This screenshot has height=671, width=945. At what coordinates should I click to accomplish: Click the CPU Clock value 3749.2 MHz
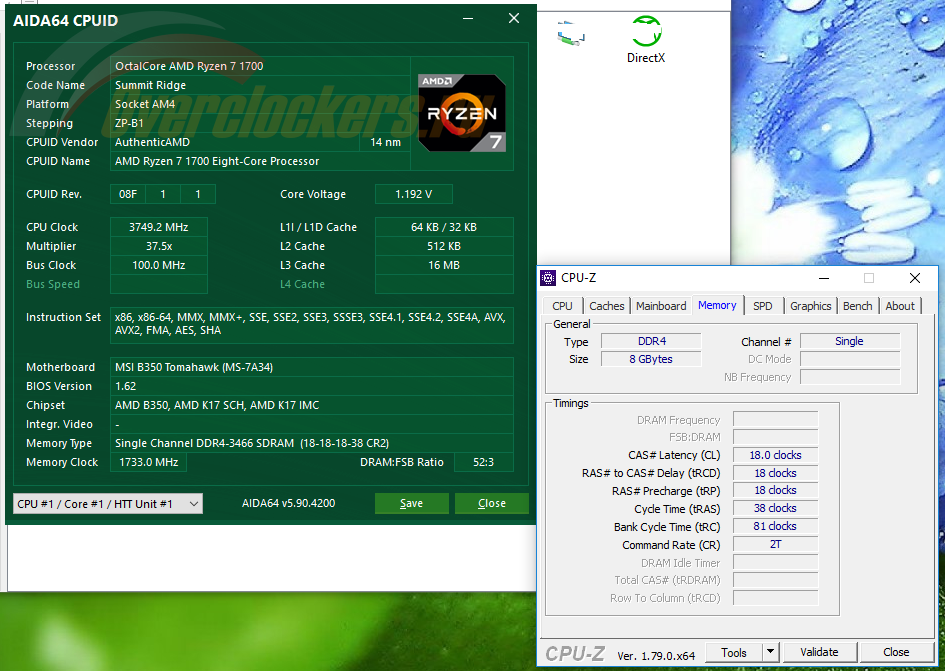point(159,227)
